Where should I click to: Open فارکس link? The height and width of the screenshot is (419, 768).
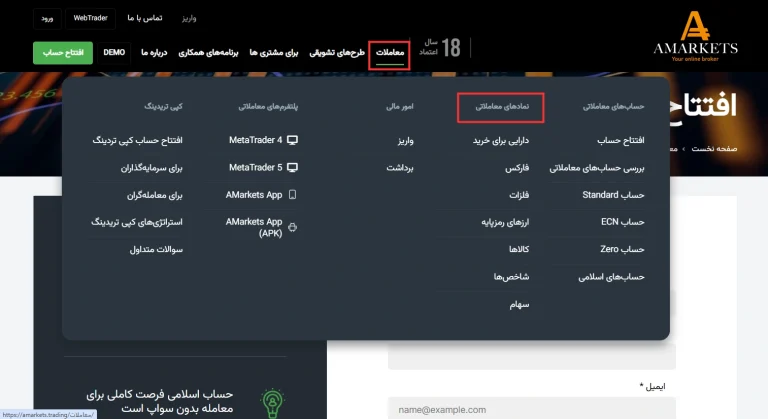click(517, 168)
